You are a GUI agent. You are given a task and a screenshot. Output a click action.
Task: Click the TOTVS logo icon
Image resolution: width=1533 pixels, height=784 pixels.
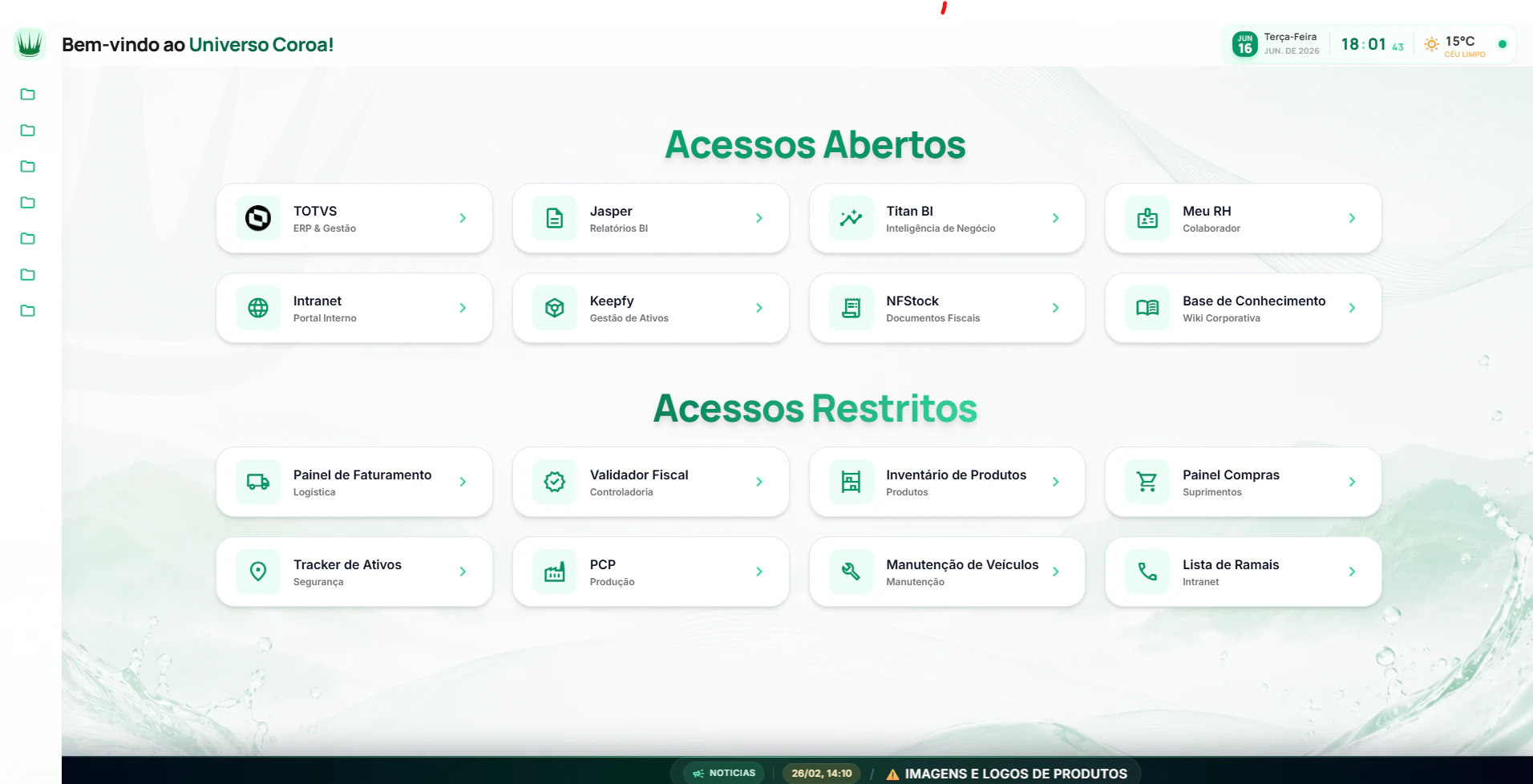(258, 218)
